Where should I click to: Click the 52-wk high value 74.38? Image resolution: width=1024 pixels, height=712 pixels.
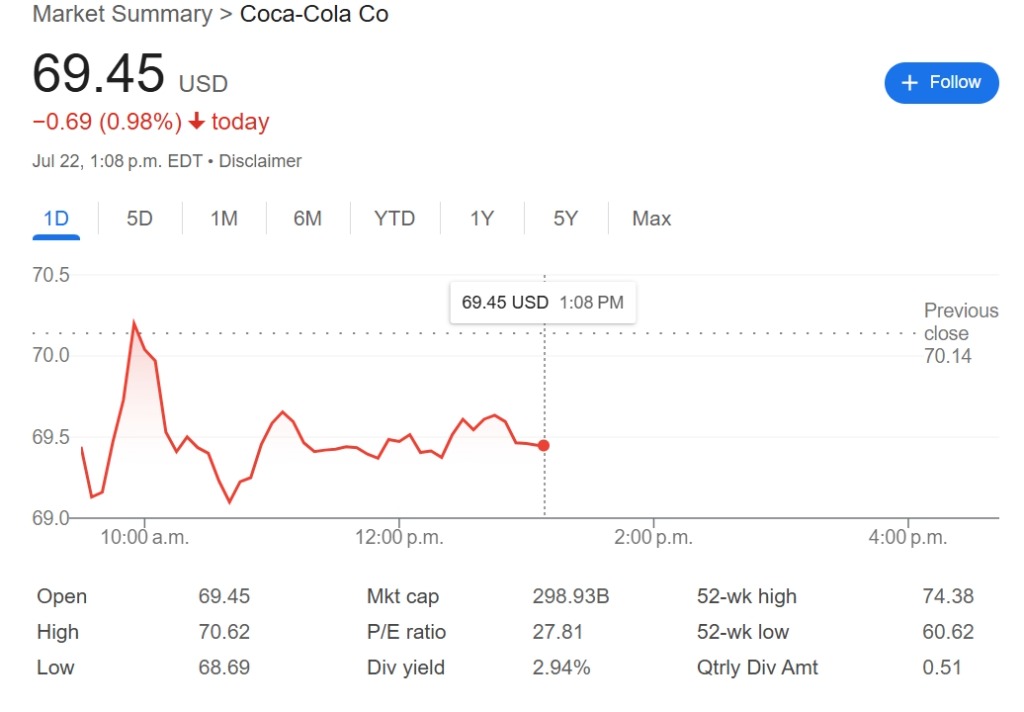point(948,596)
